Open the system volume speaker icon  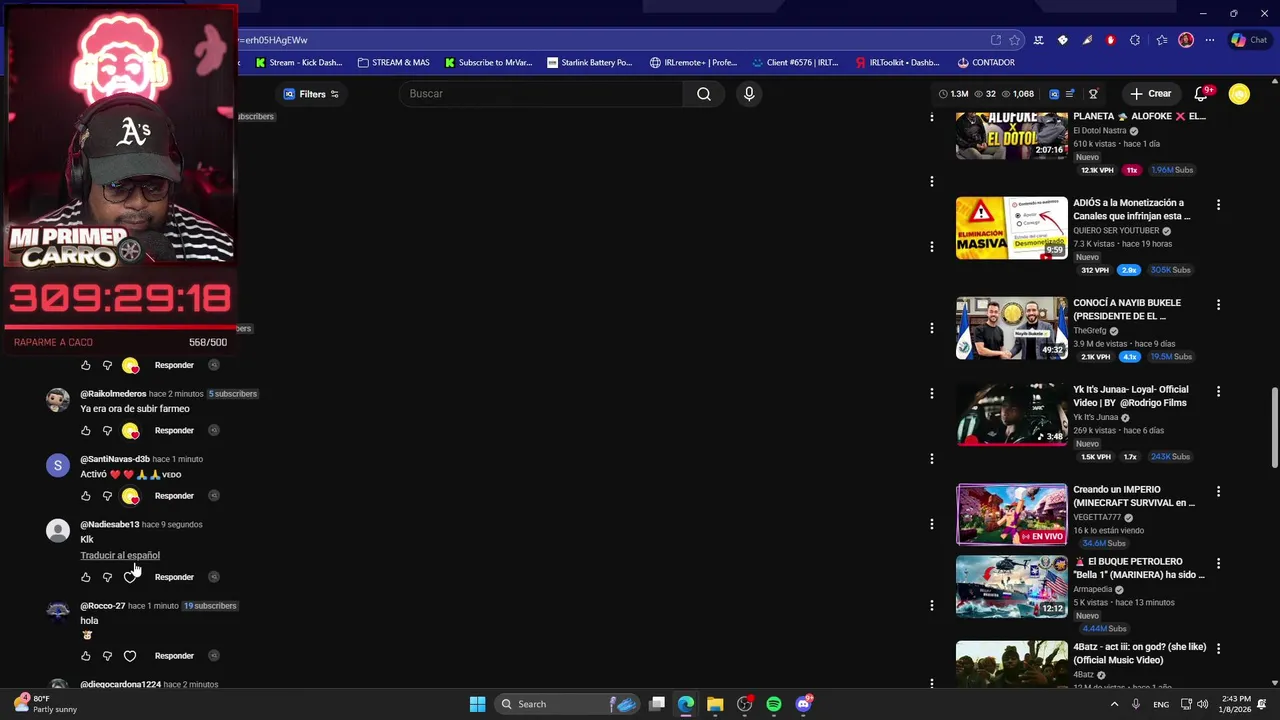pyautogui.click(x=1202, y=704)
